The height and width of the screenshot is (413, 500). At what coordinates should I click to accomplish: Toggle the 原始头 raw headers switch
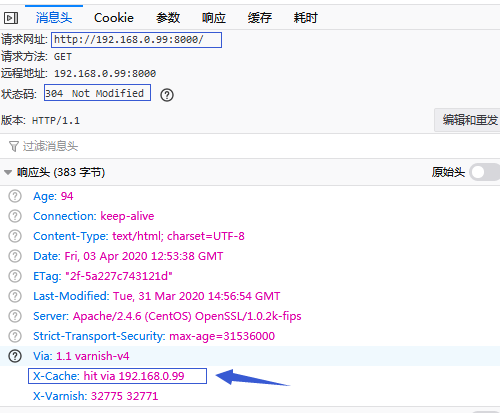(484, 172)
